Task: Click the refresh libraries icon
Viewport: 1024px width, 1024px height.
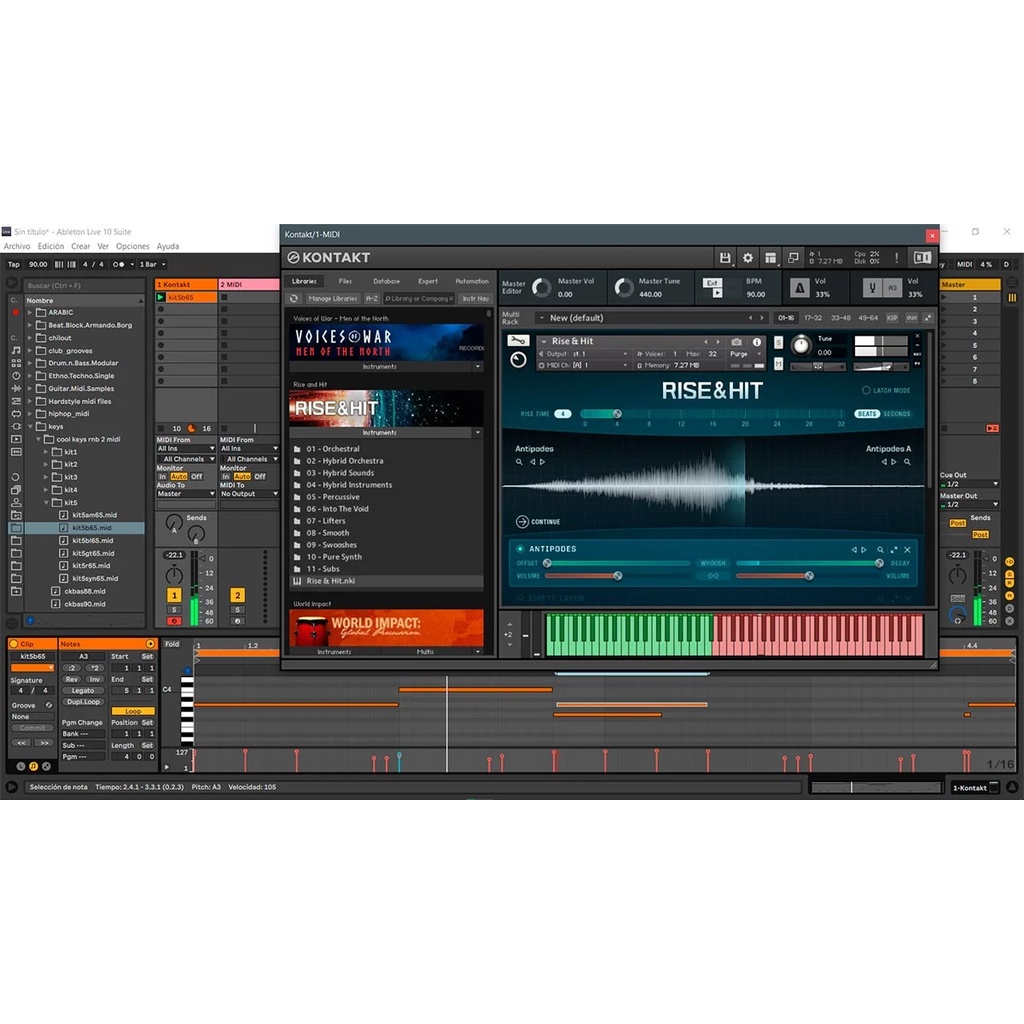Action: click(294, 298)
